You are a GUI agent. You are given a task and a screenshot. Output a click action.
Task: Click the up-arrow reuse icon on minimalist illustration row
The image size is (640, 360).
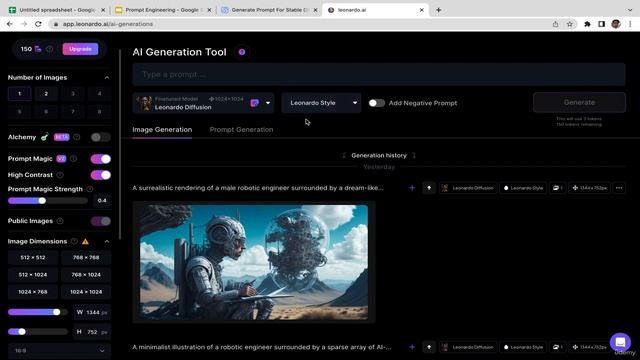pyautogui.click(x=429, y=347)
